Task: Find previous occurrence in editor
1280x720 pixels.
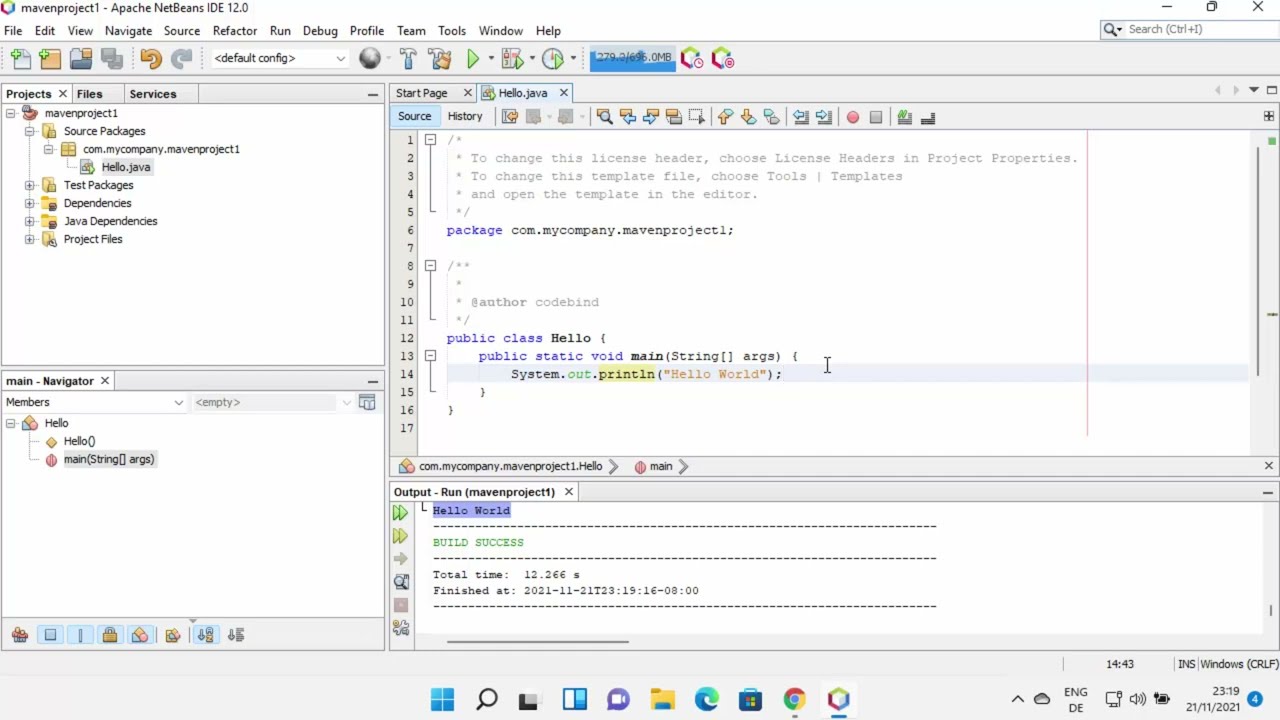Action: coord(627,117)
